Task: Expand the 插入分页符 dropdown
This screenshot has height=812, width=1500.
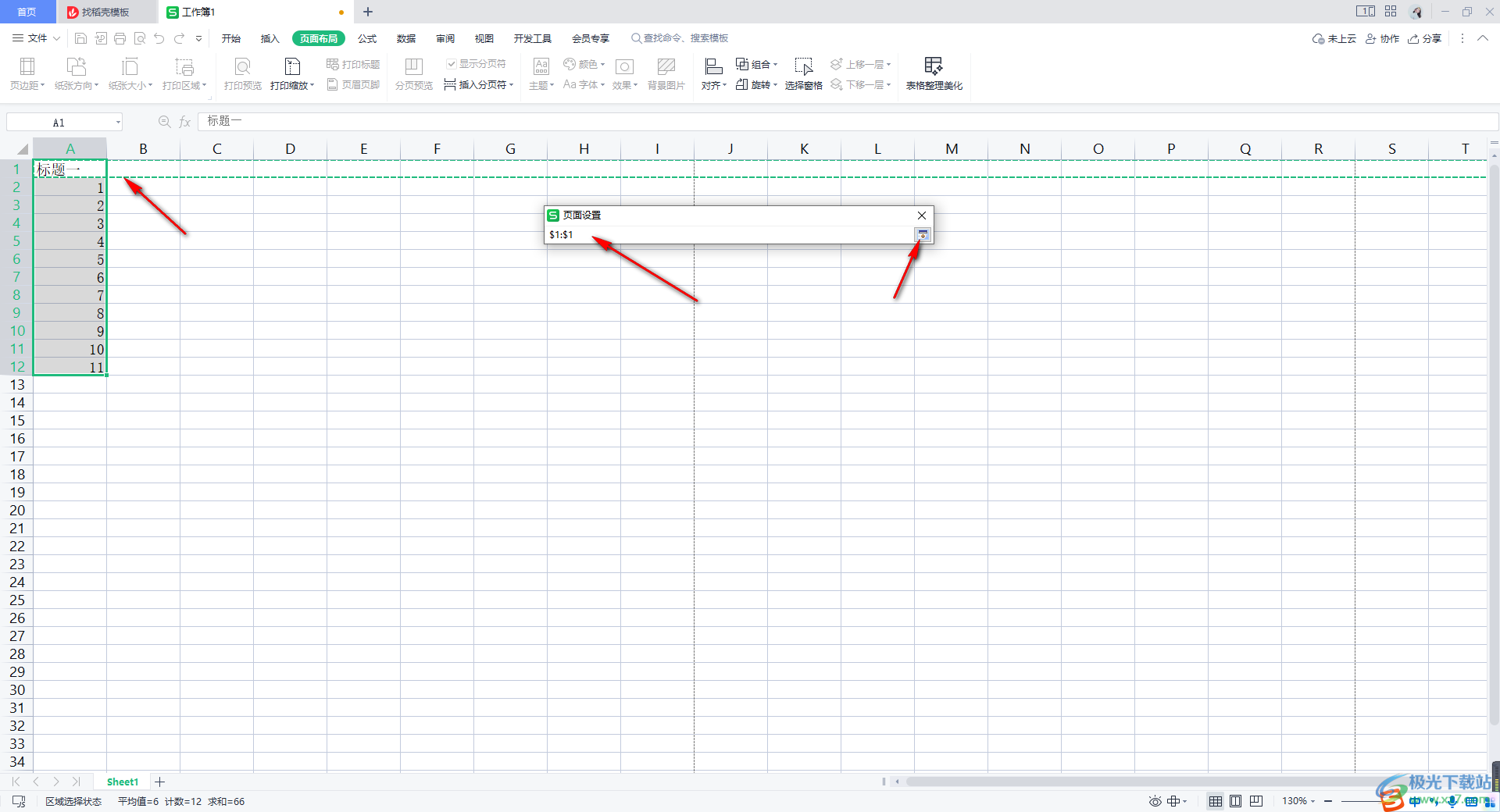Action: coord(512,84)
